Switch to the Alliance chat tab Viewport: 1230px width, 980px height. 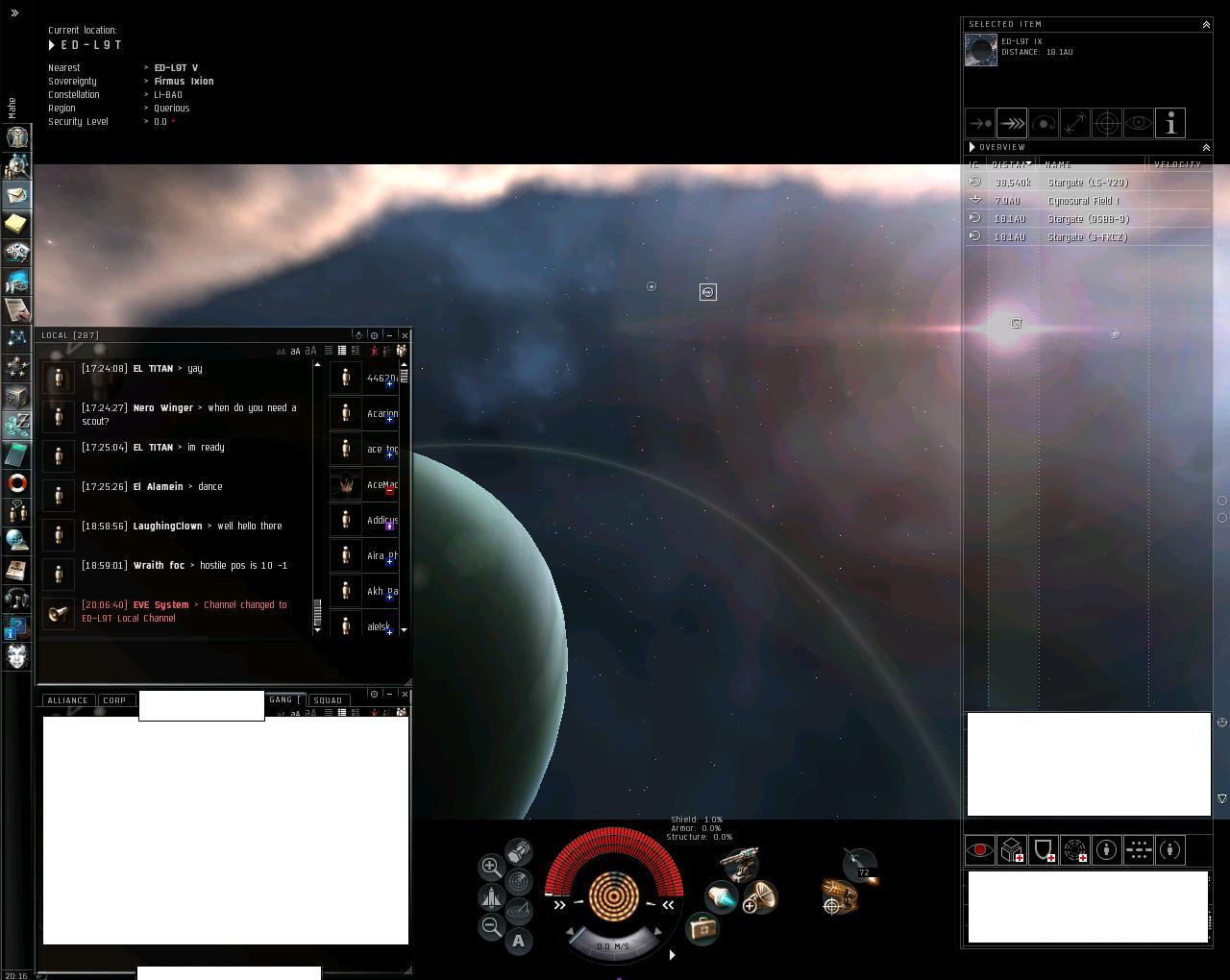point(67,700)
